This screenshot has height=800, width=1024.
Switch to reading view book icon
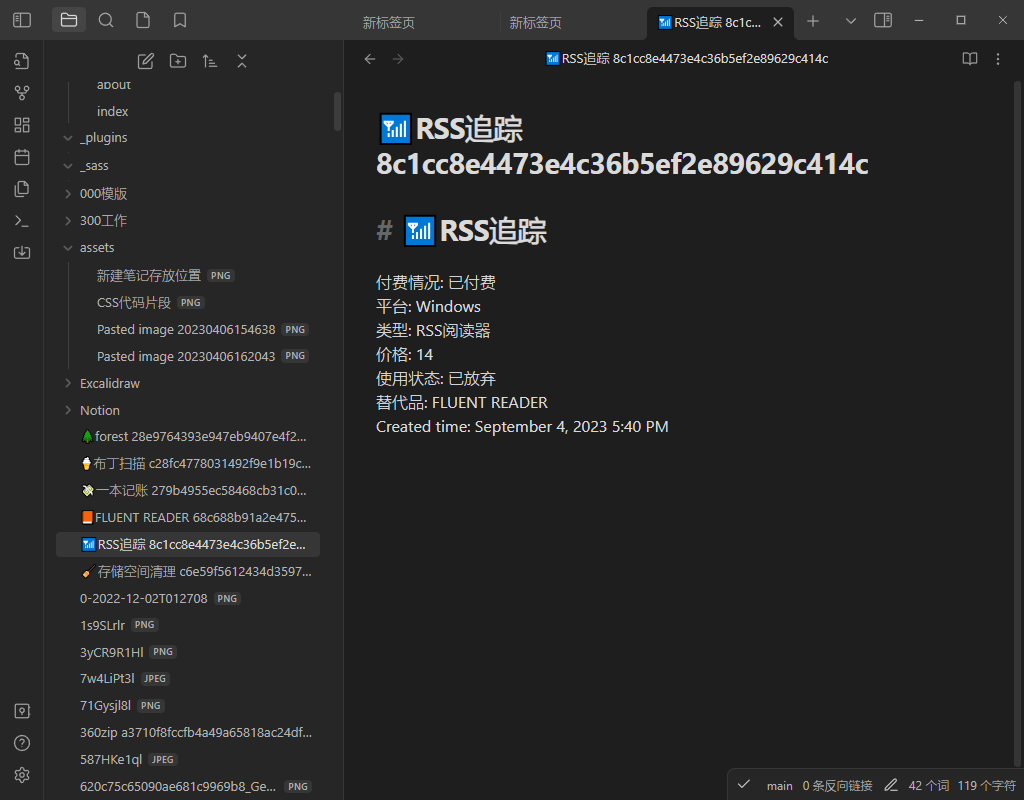point(969,59)
